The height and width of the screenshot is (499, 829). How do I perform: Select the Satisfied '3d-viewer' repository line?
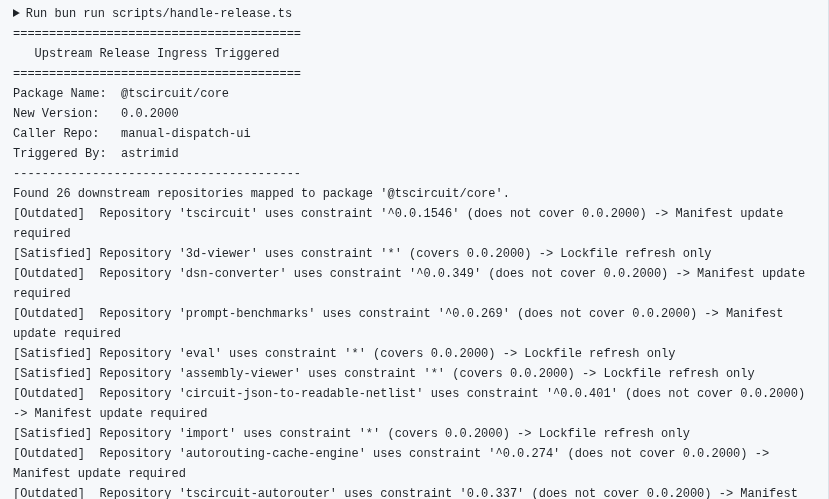point(362,253)
